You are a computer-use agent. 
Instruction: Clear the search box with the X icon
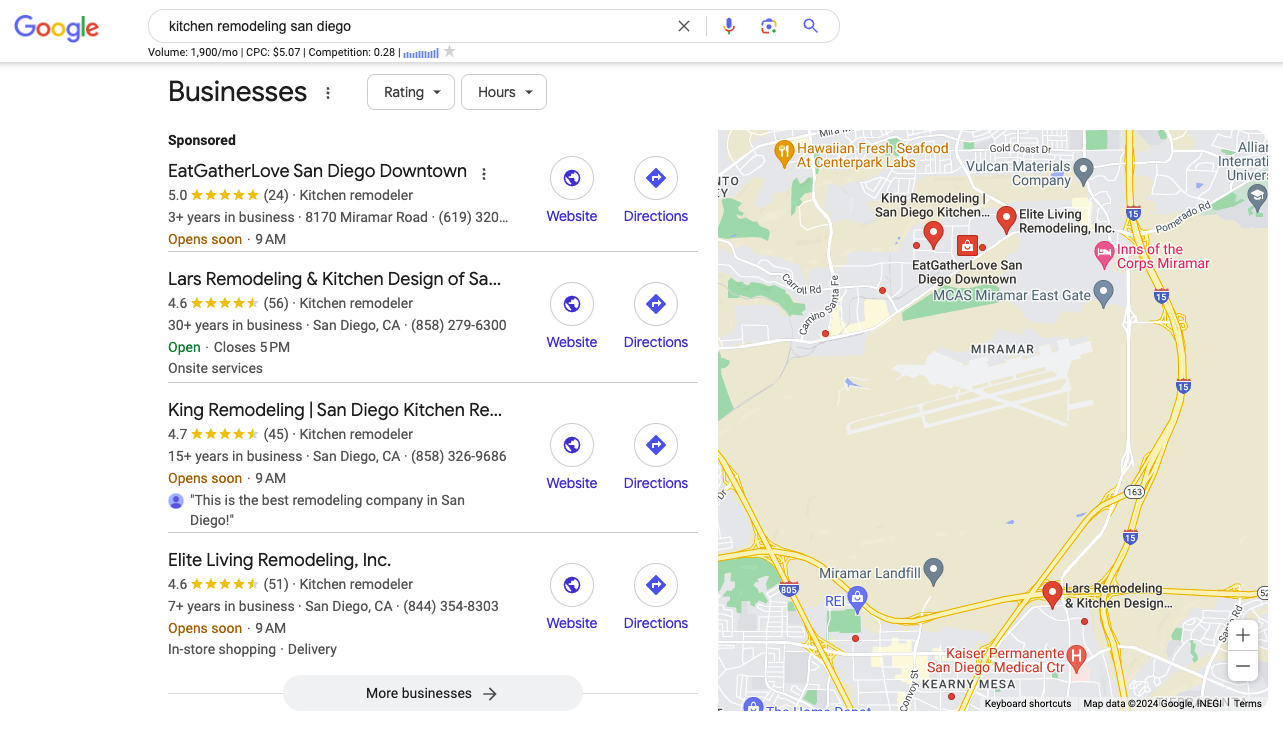click(x=684, y=26)
